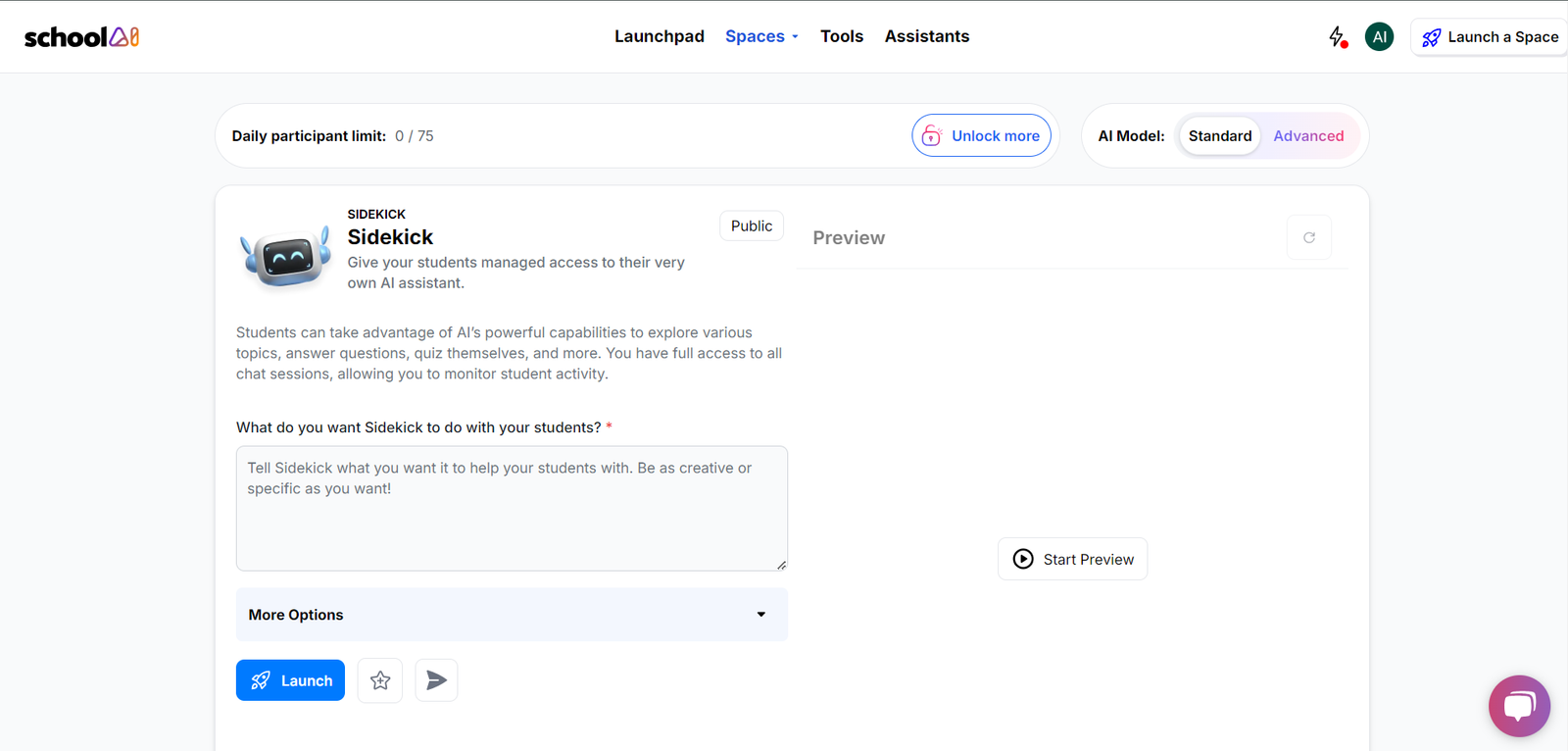Open the chat support bubble

coord(1519,706)
